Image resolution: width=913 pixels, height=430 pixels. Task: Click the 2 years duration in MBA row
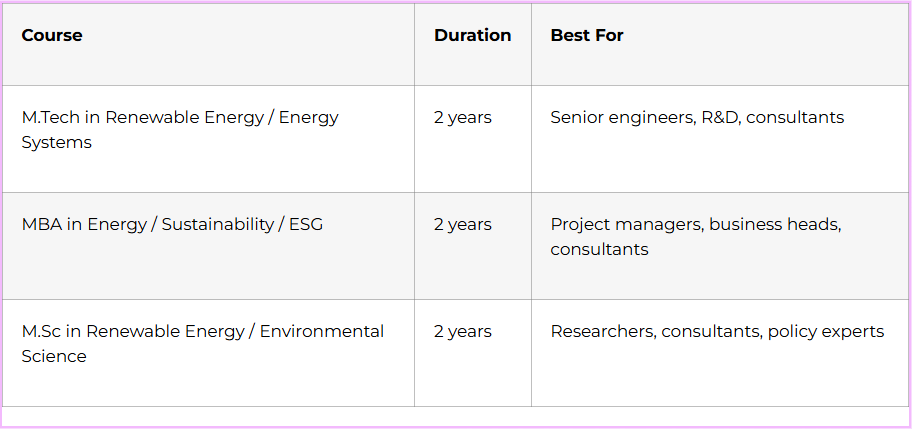pos(463,224)
